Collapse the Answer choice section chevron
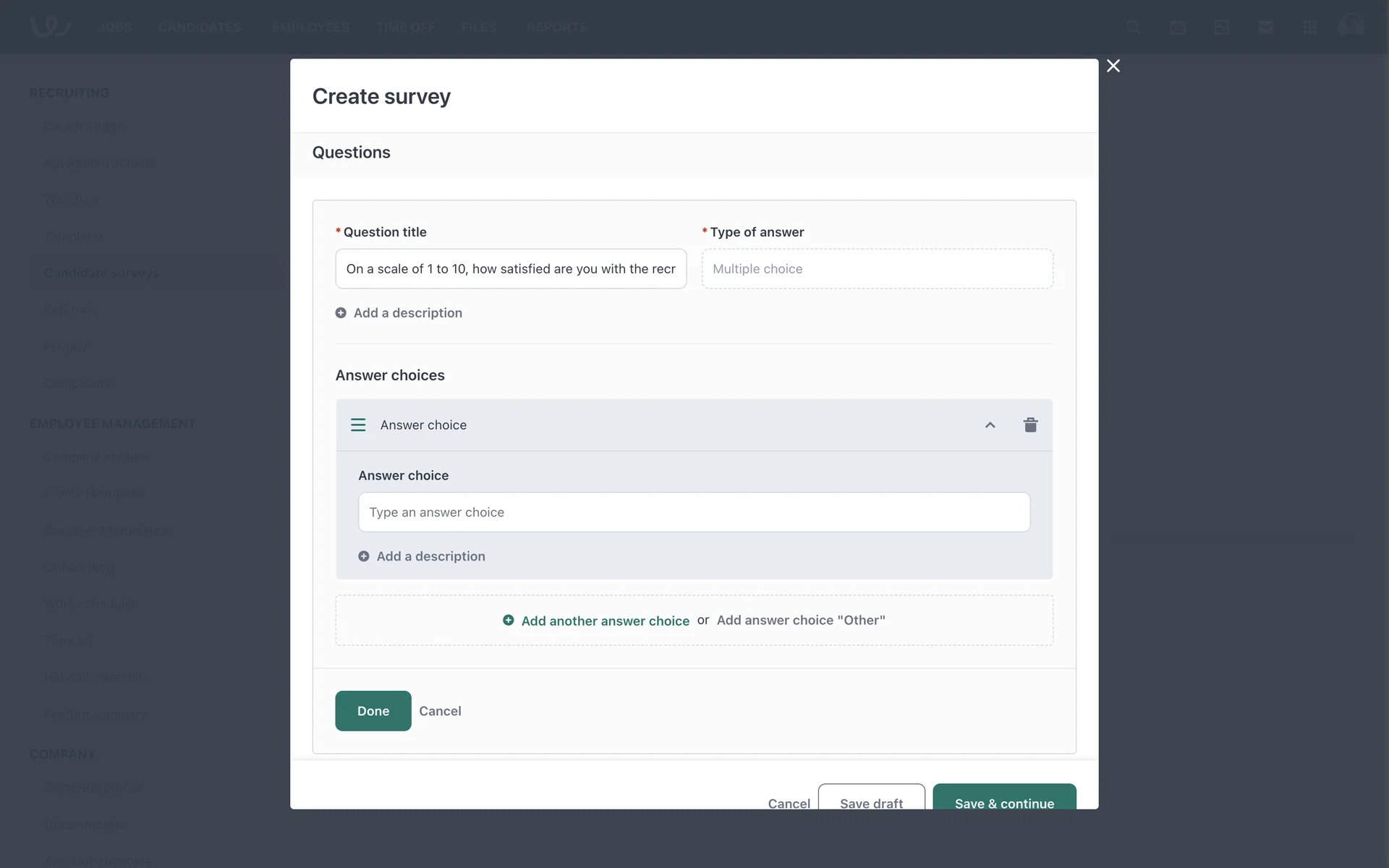This screenshot has width=1389, height=868. pos(990,425)
